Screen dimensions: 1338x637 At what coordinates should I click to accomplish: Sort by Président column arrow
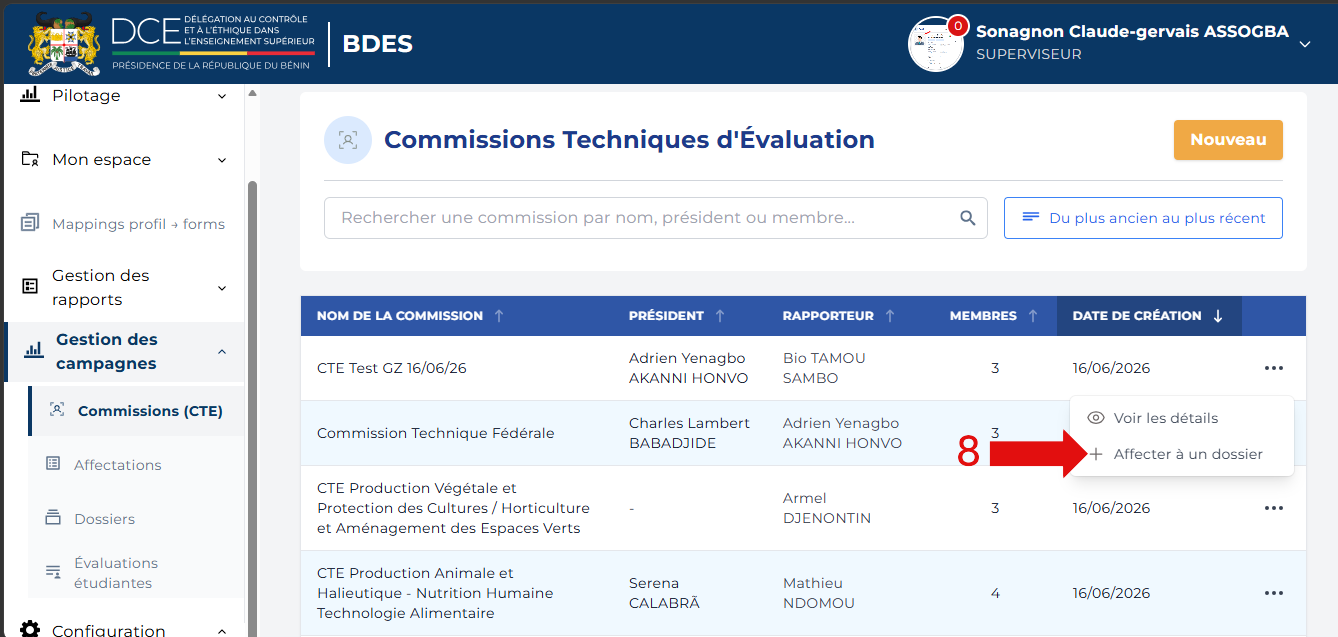720,316
